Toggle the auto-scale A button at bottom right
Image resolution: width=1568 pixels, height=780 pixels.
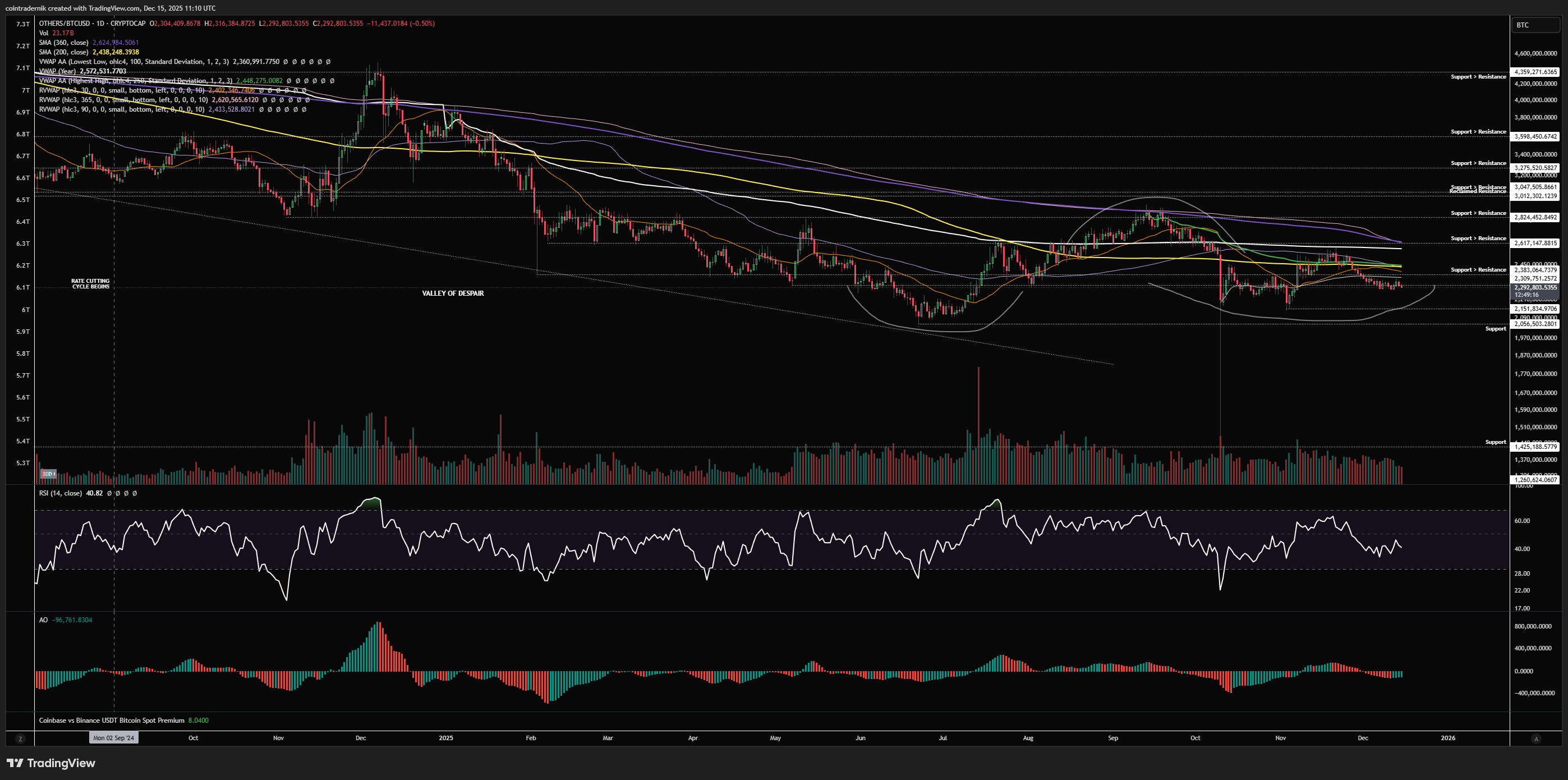pyautogui.click(x=1535, y=738)
